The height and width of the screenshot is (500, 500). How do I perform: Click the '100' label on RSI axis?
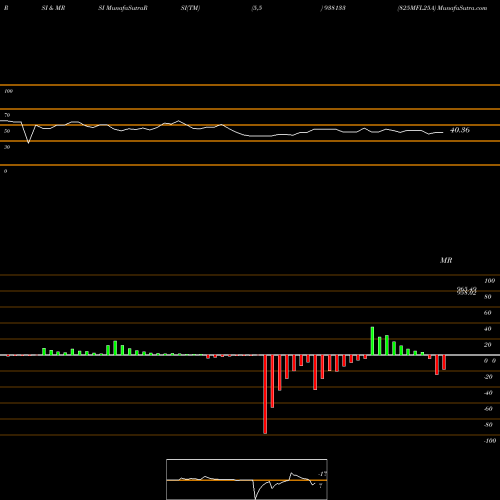(x=8, y=91)
